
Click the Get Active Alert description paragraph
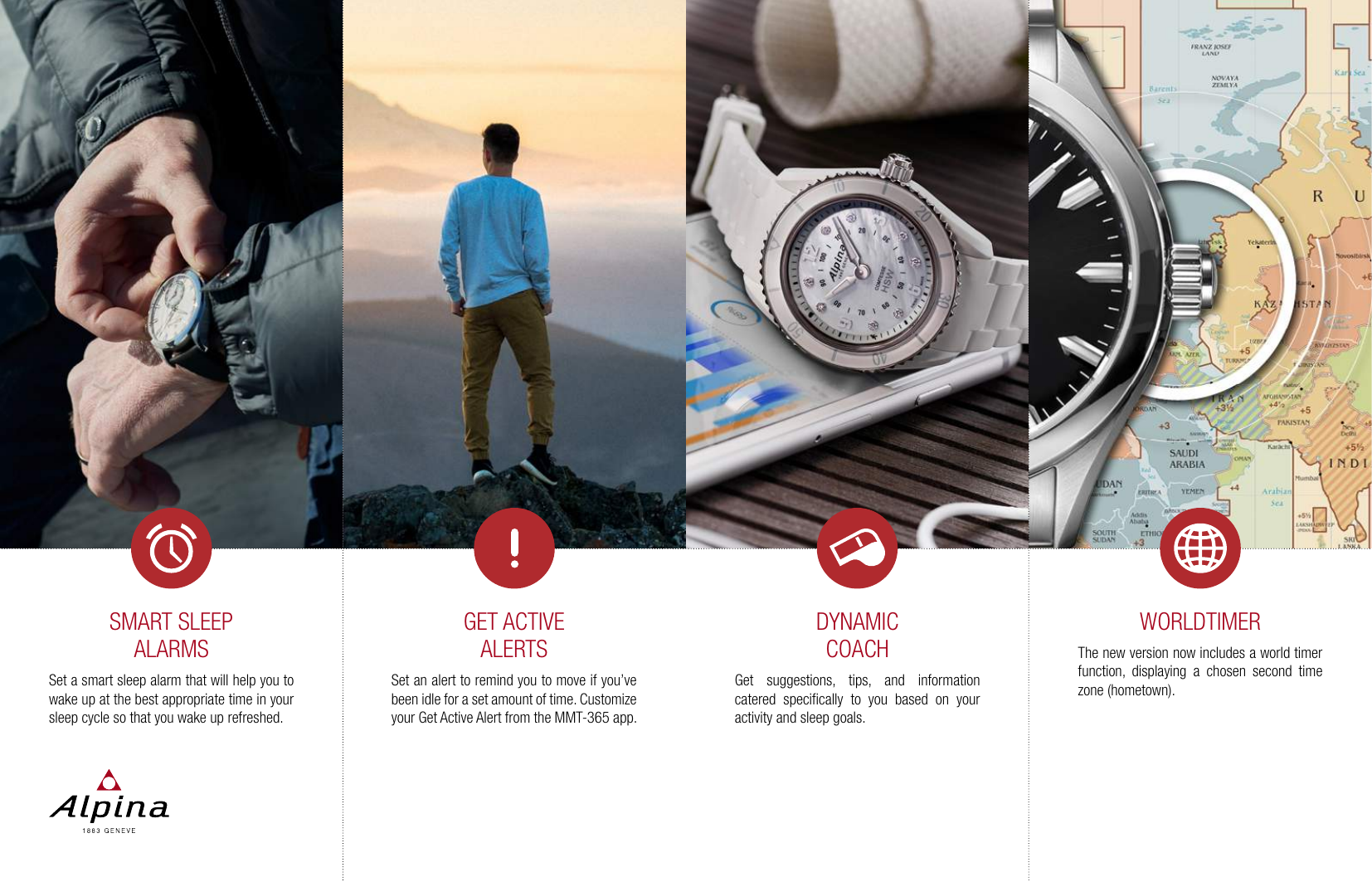tap(514, 699)
